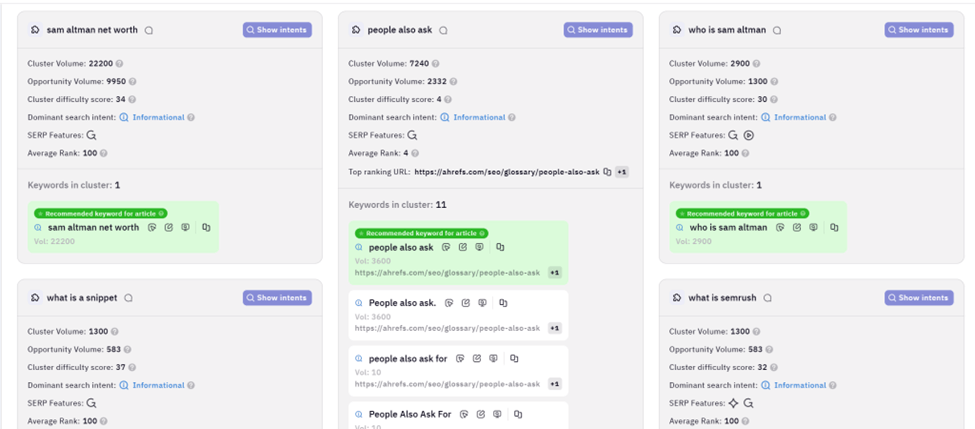The height and width of the screenshot is (429, 975).
Task: Click cluster icon left of sam altman net worth title
Action: click(35, 30)
